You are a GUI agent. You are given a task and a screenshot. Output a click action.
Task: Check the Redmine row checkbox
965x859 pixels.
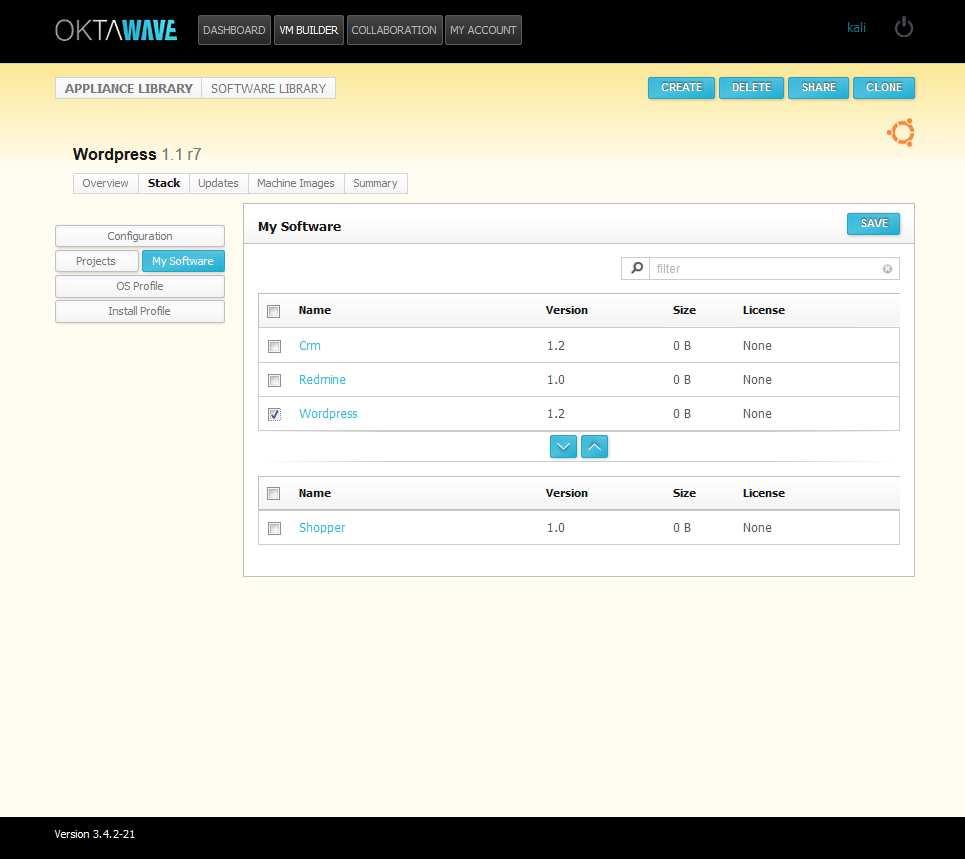(x=274, y=380)
